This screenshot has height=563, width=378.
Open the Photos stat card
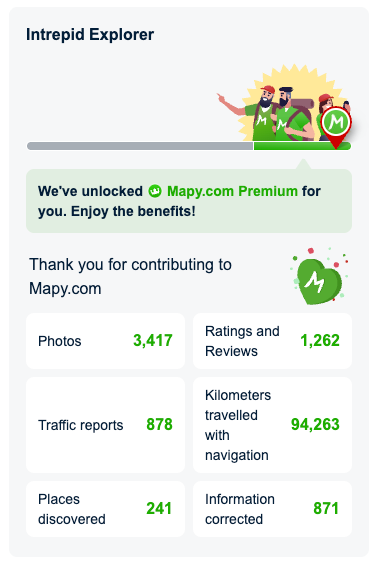[x=105, y=341]
